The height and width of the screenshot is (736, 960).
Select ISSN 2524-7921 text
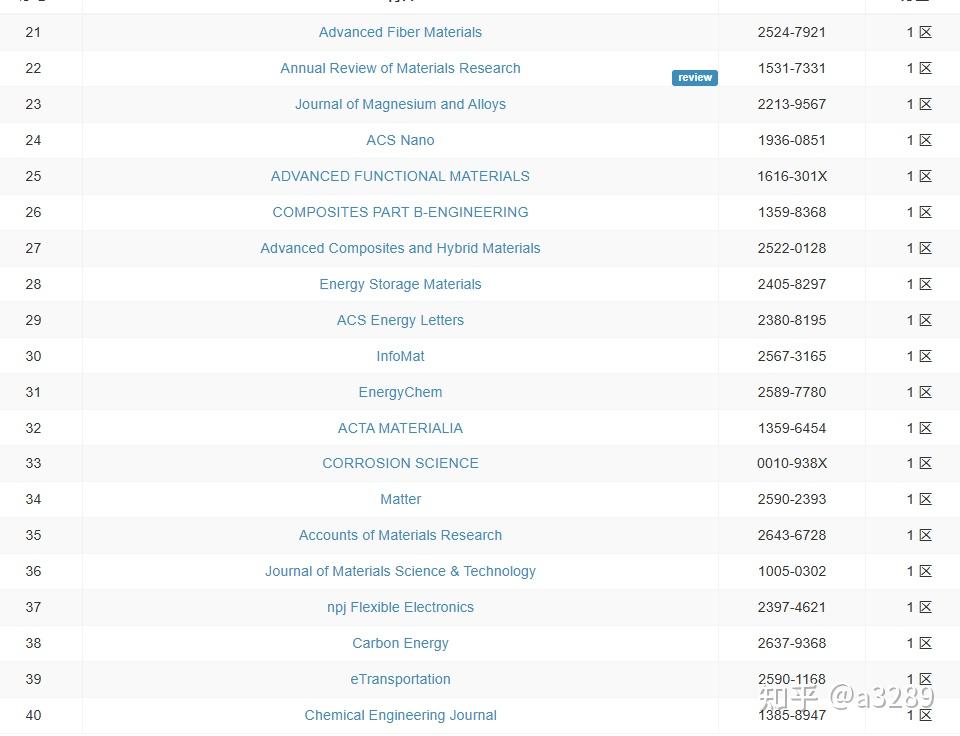[792, 32]
